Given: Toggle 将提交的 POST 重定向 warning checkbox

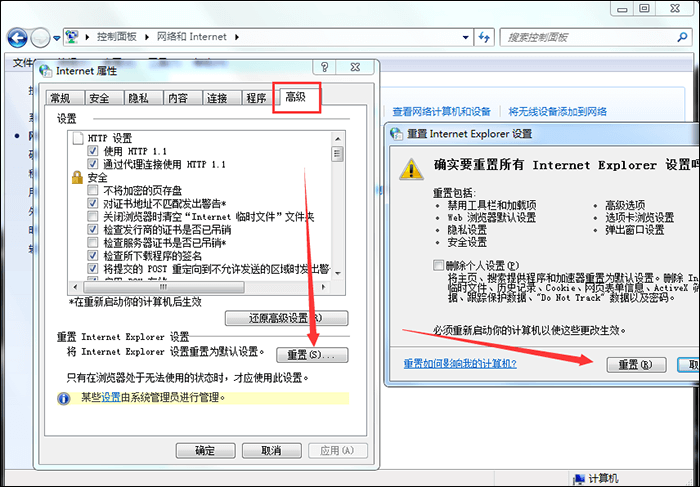Looking at the screenshot, I should [92, 269].
